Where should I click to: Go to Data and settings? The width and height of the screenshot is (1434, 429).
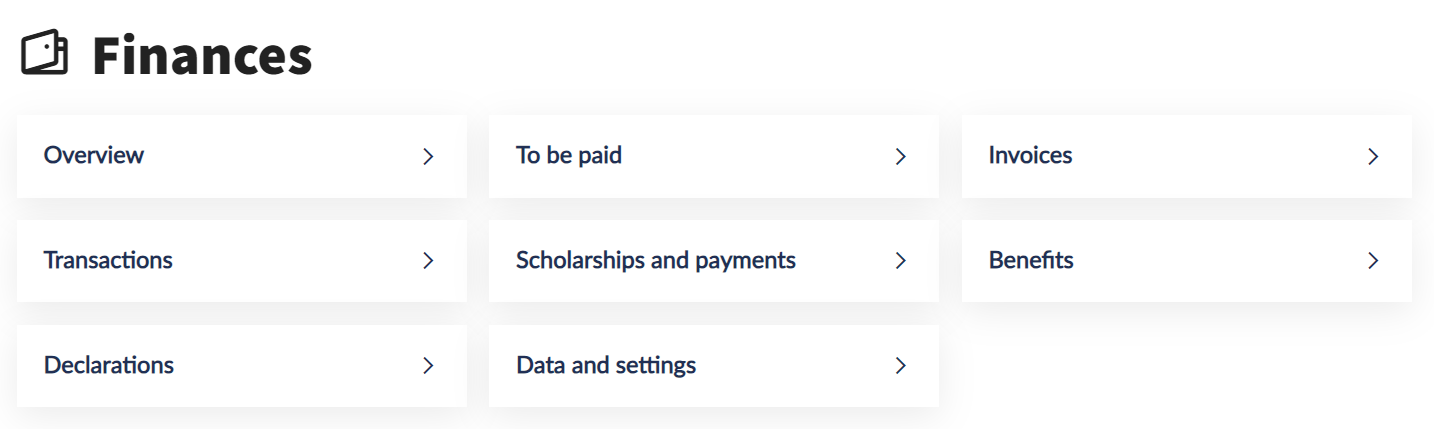606,365
